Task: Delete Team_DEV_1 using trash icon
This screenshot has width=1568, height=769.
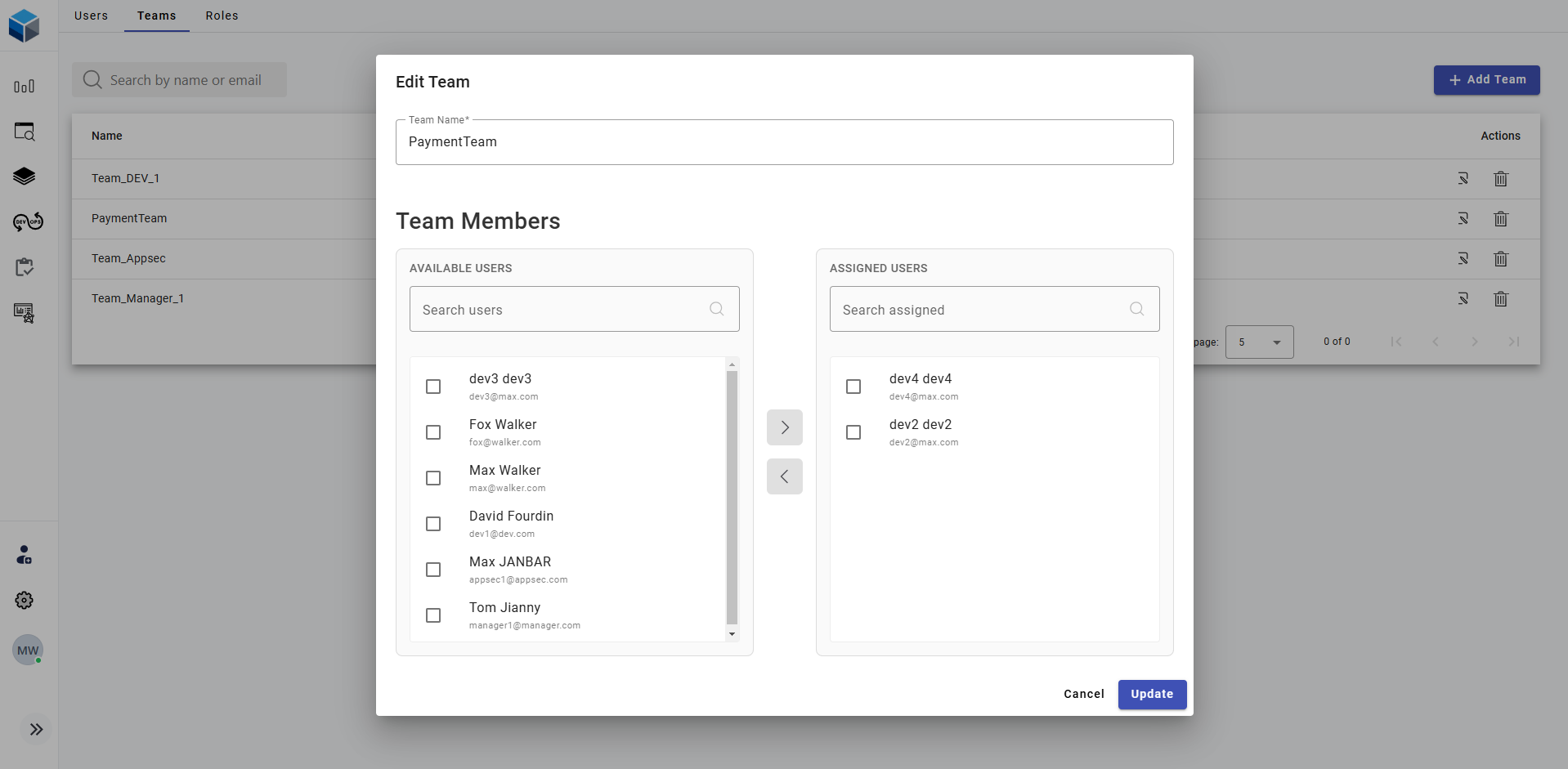Action: [x=1500, y=179]
